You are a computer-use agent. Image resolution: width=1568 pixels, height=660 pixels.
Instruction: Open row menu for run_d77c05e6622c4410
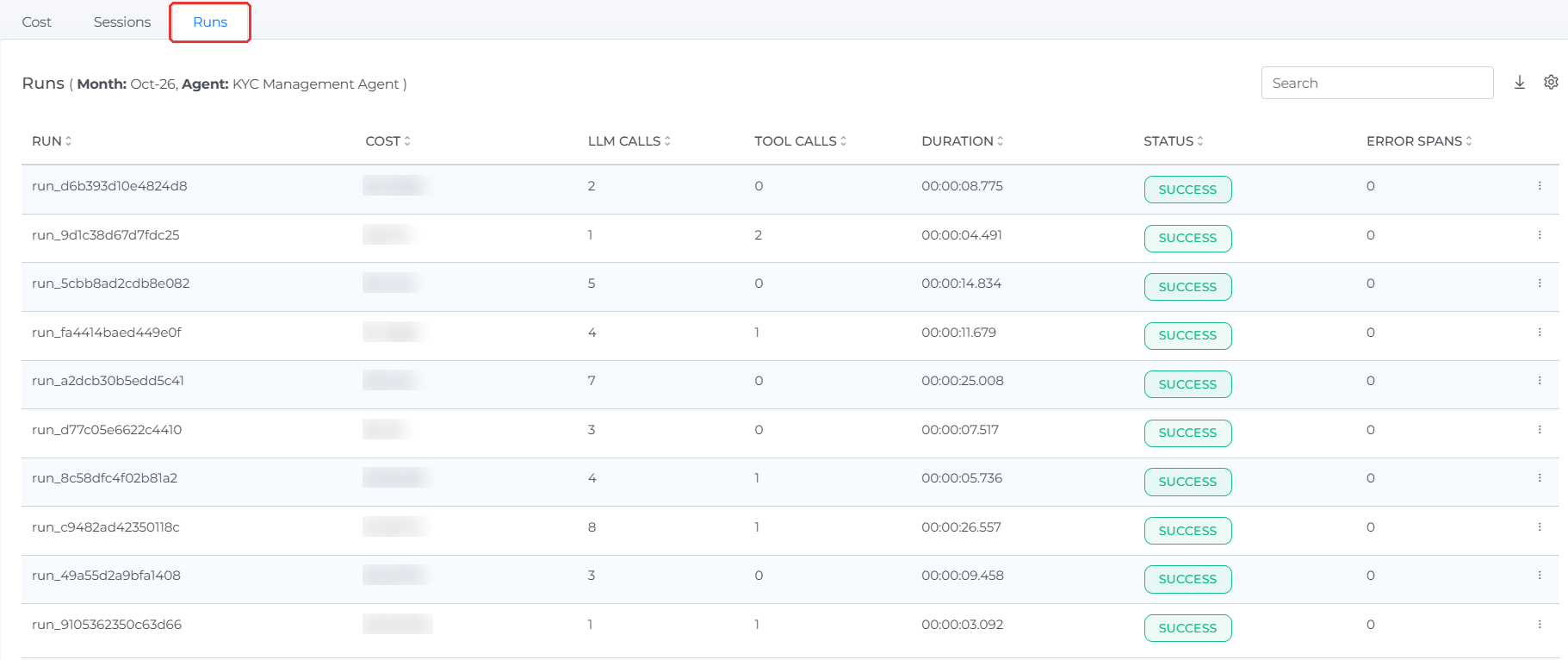point(1540,430)
